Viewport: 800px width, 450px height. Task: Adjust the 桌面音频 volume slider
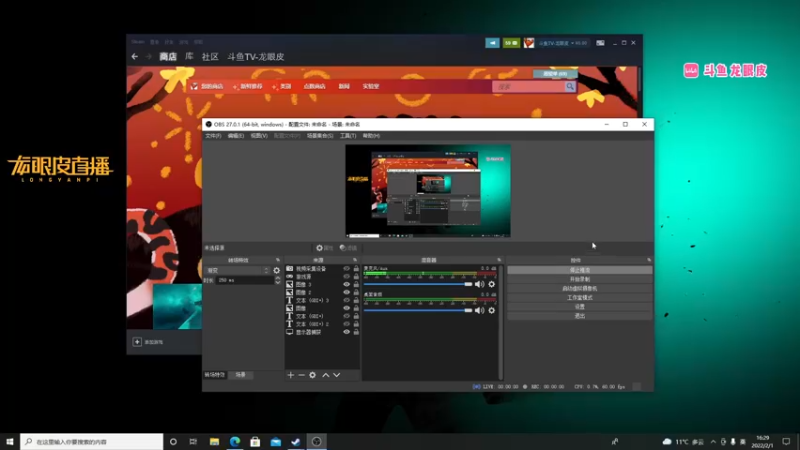pyautogui.click(x=418, y=310)
